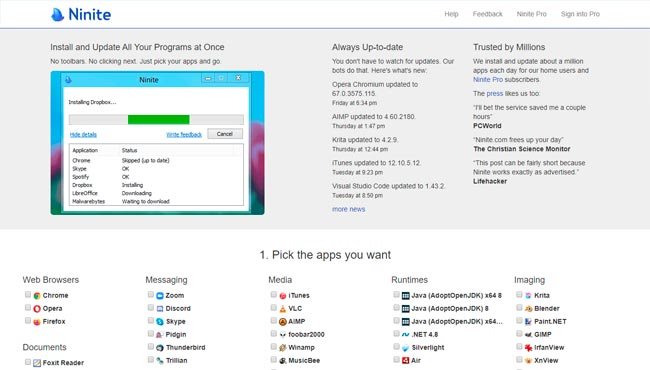Click the Thunderbird app icon
This screenshot has height=370, width=650.
(x=160, y=348)
